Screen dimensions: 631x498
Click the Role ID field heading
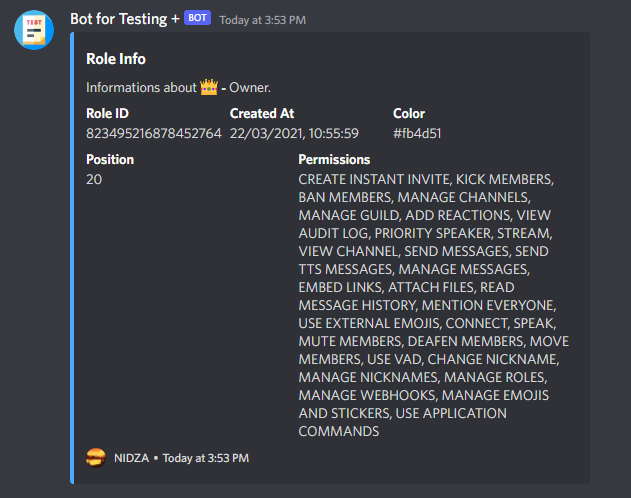click(107, 113)
